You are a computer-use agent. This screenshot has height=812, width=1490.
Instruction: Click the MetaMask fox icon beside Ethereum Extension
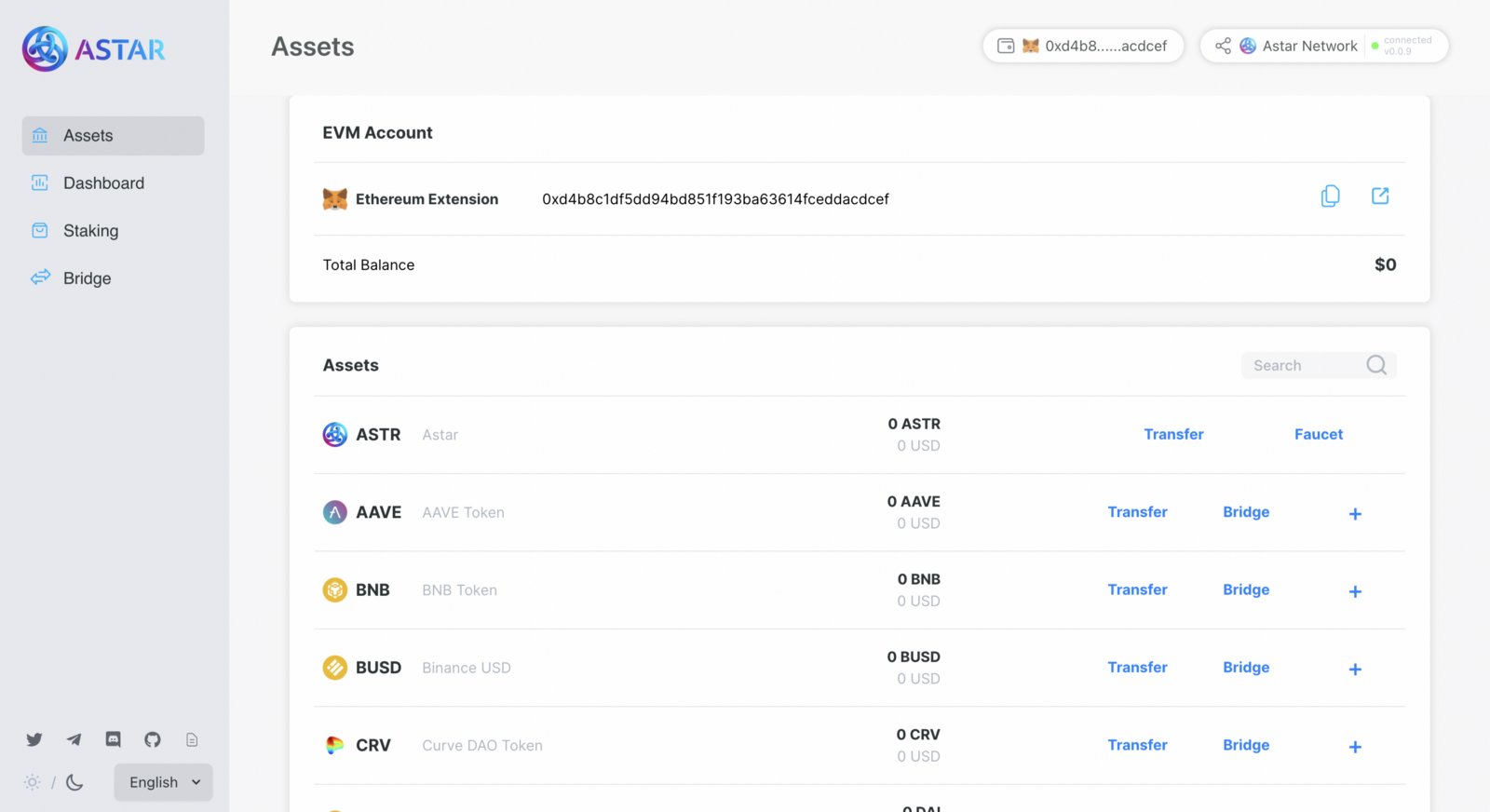tap(335, 198)
